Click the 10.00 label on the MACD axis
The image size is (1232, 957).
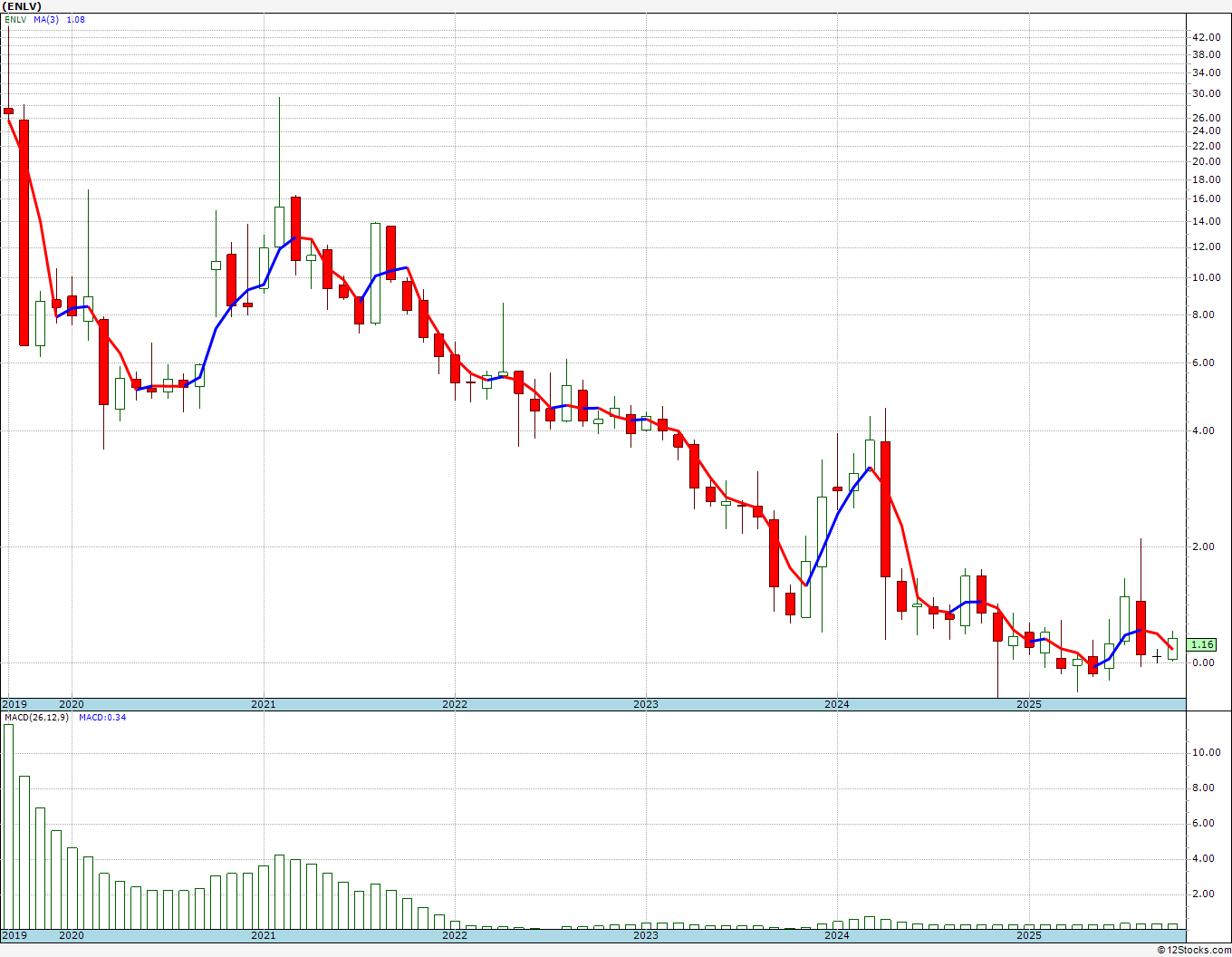click(x=1205, y=752)
